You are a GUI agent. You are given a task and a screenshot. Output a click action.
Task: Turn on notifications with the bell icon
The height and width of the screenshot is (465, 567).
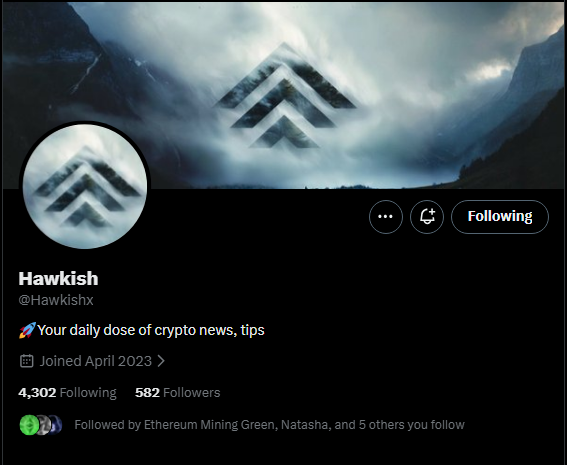pos(427,217)
